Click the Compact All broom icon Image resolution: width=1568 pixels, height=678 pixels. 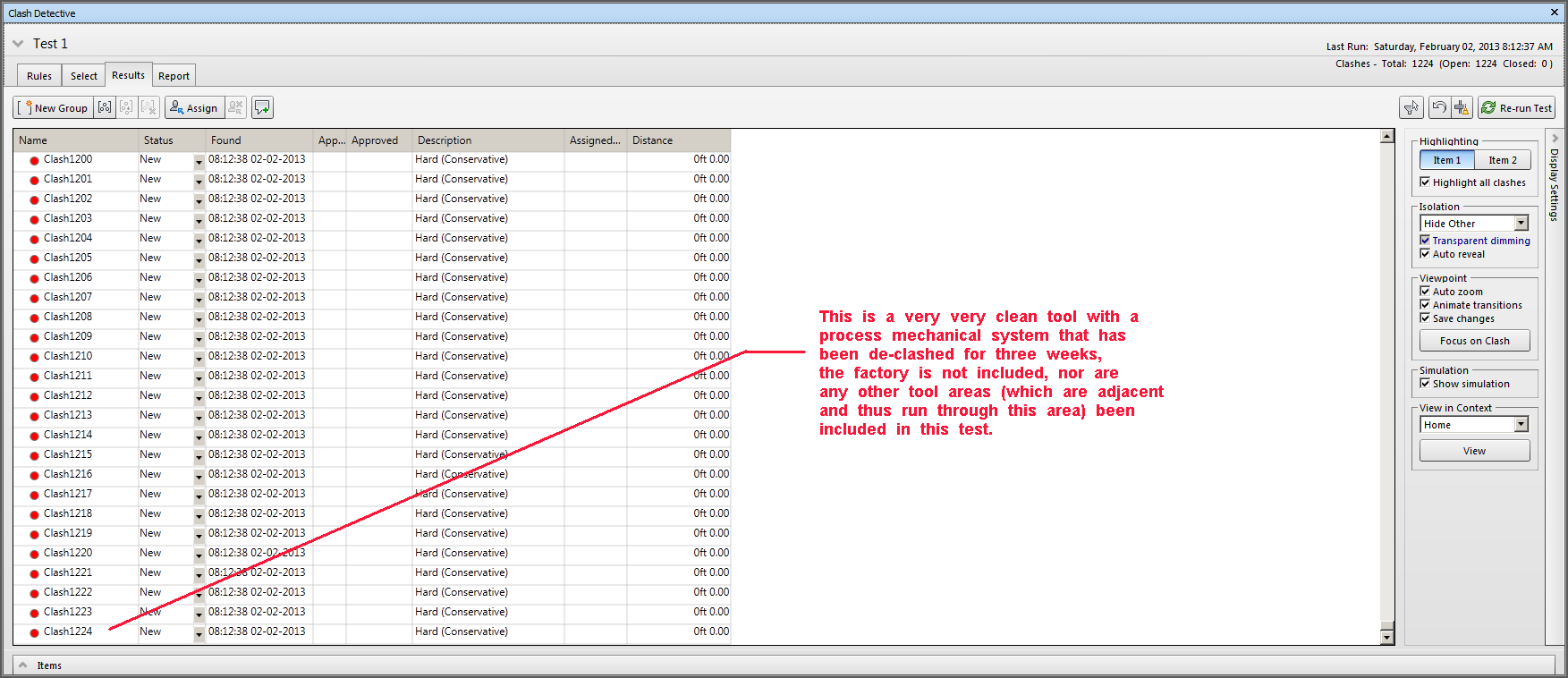coord(1462,107)
